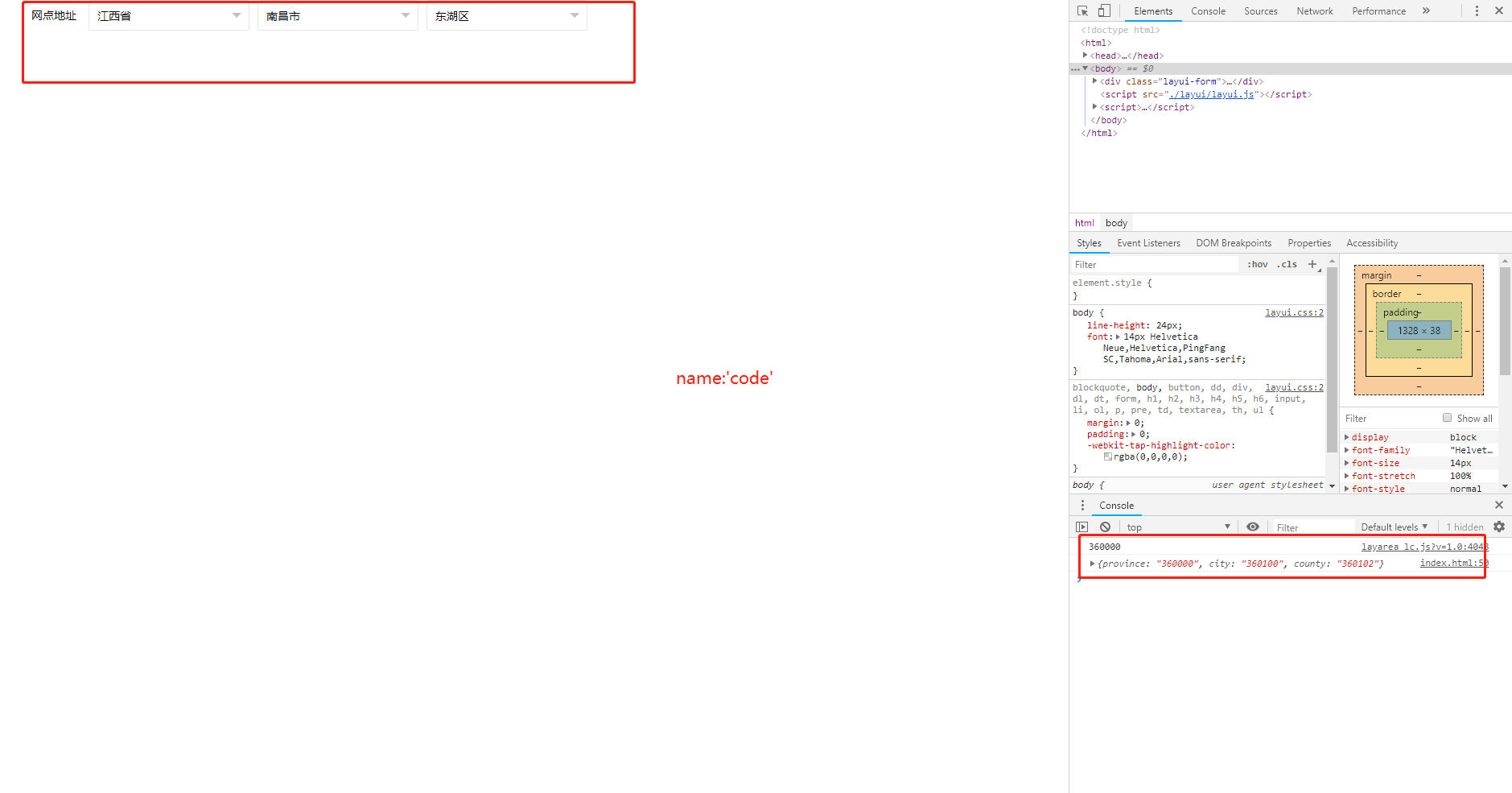Switch to the Network tab
This screenshot has width=1512, height=793.
(1314, 11)
